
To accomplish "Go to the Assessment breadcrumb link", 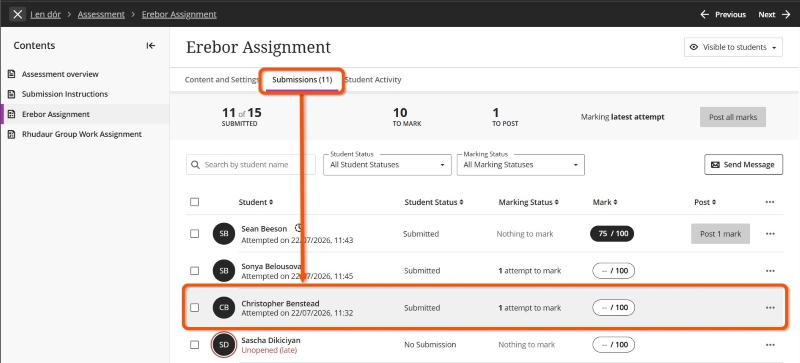I will 101,14.
